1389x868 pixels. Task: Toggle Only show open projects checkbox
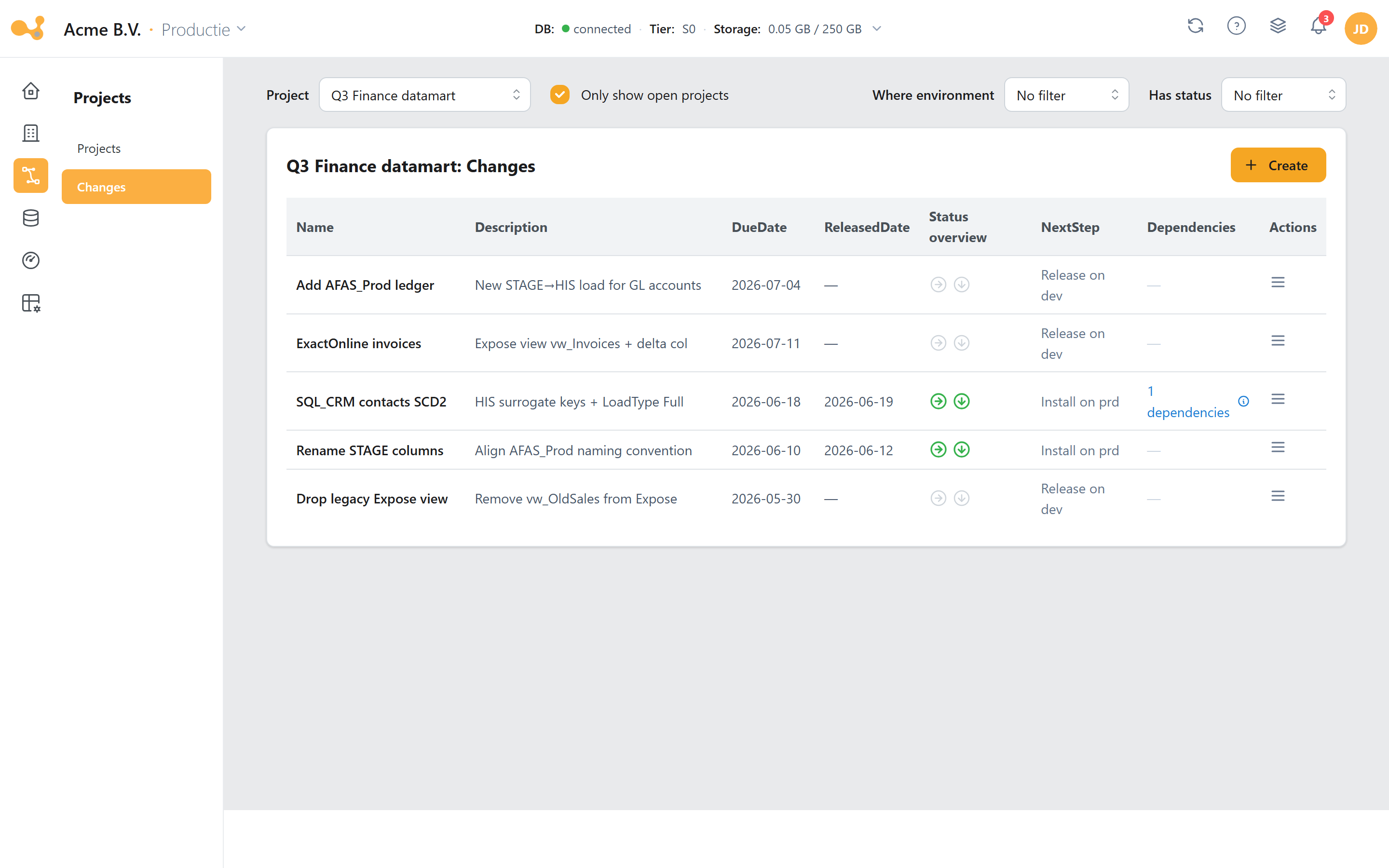(x=559, y=95)
